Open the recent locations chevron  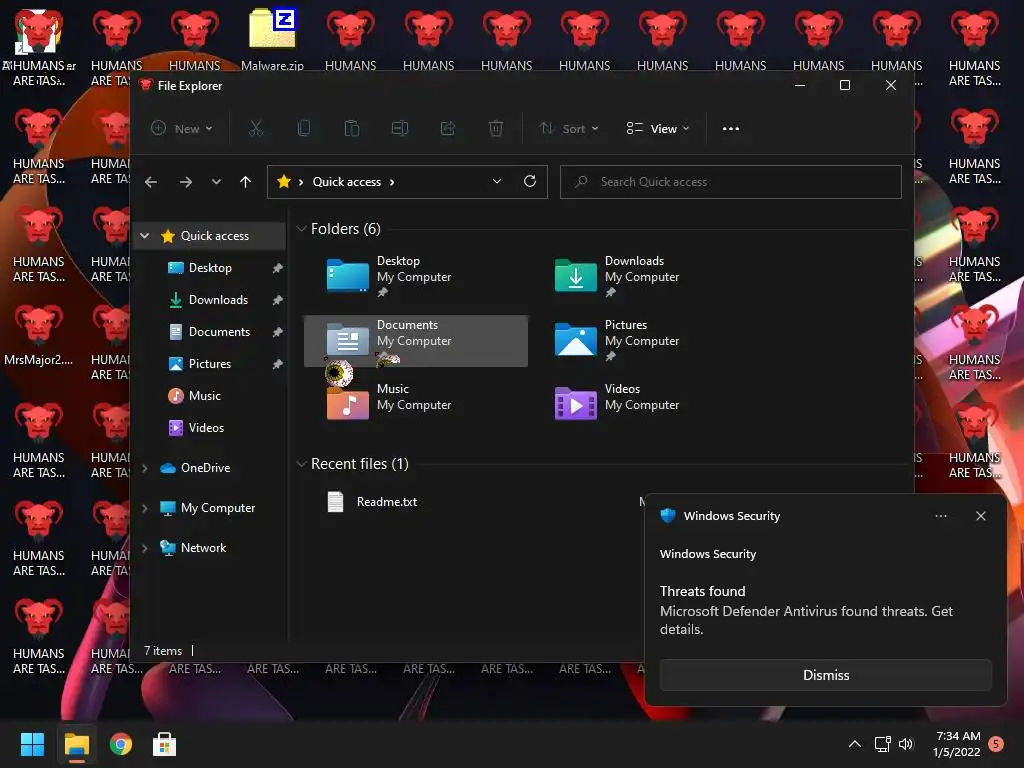click(x=216, y=182)
